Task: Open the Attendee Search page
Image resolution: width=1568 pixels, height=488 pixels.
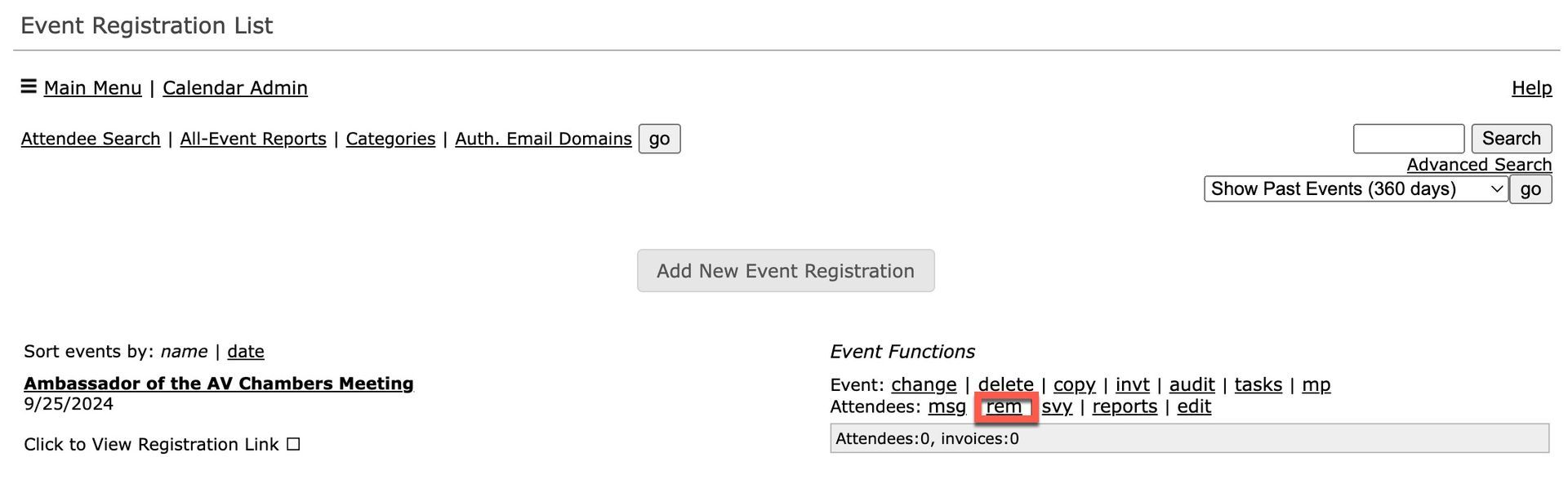Action: 90,138
